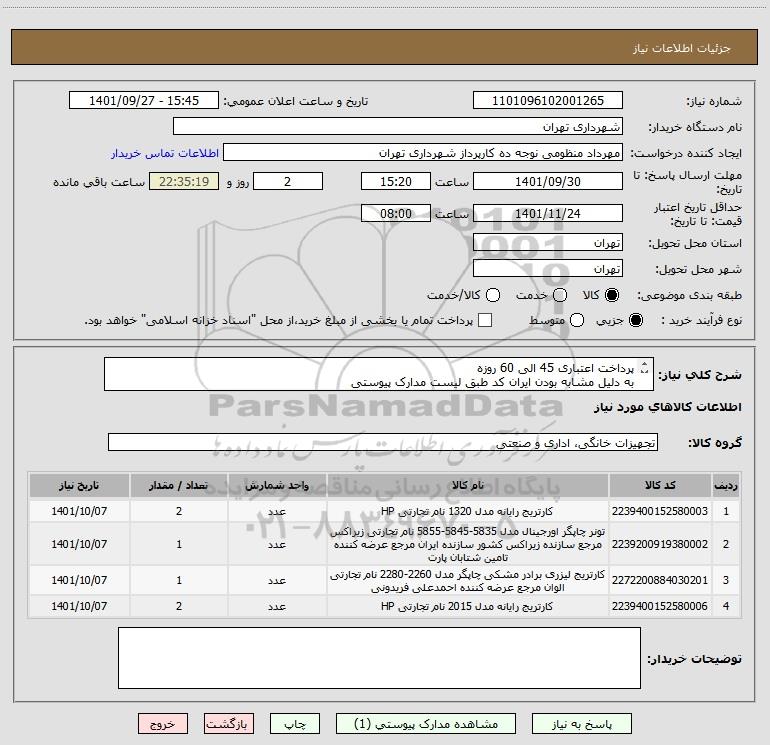
Task: Click the تاریخ نیاز column header
Action: click(79, 485)
